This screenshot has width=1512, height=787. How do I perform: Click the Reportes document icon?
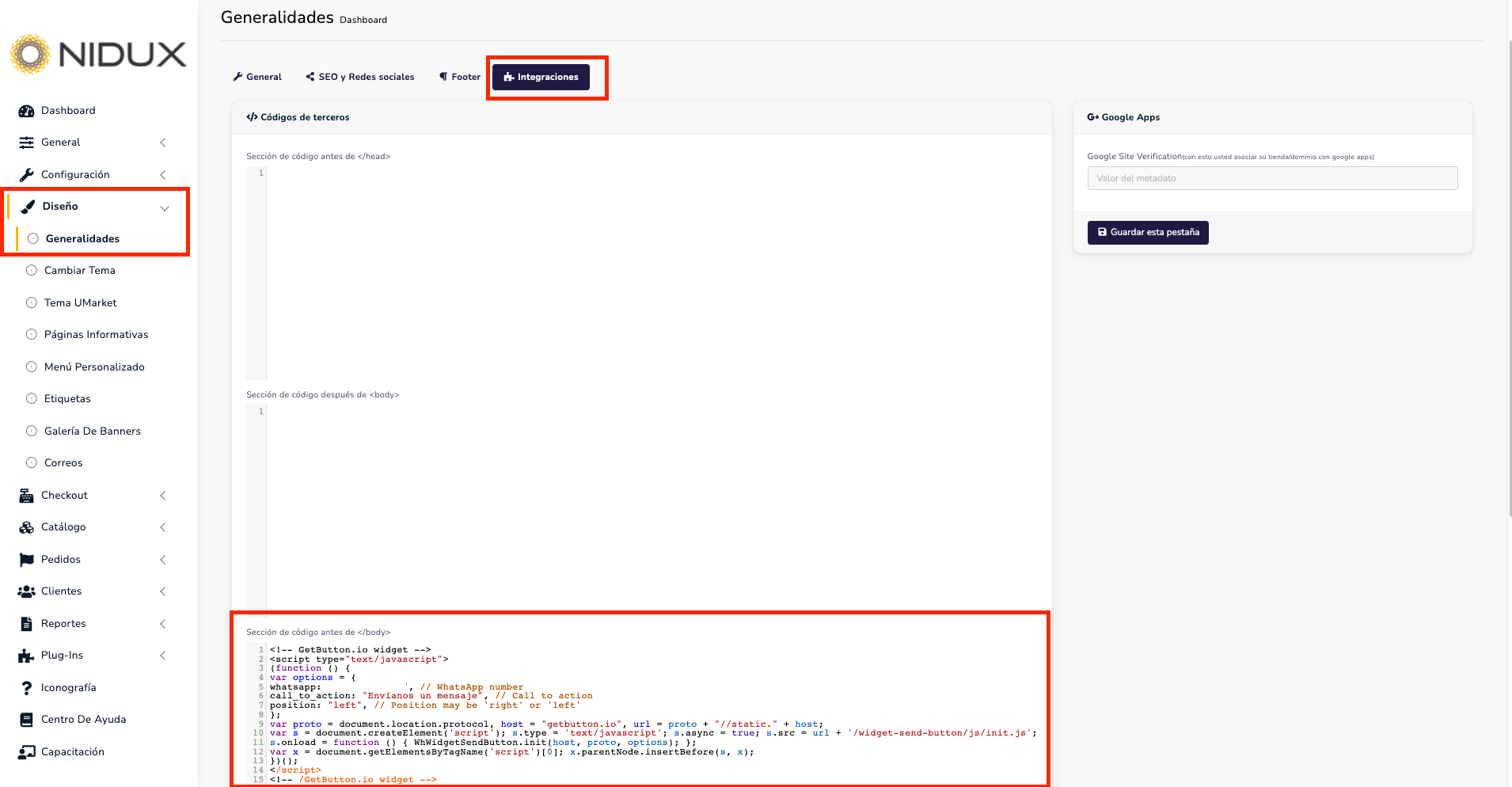[x=26, y=624]
